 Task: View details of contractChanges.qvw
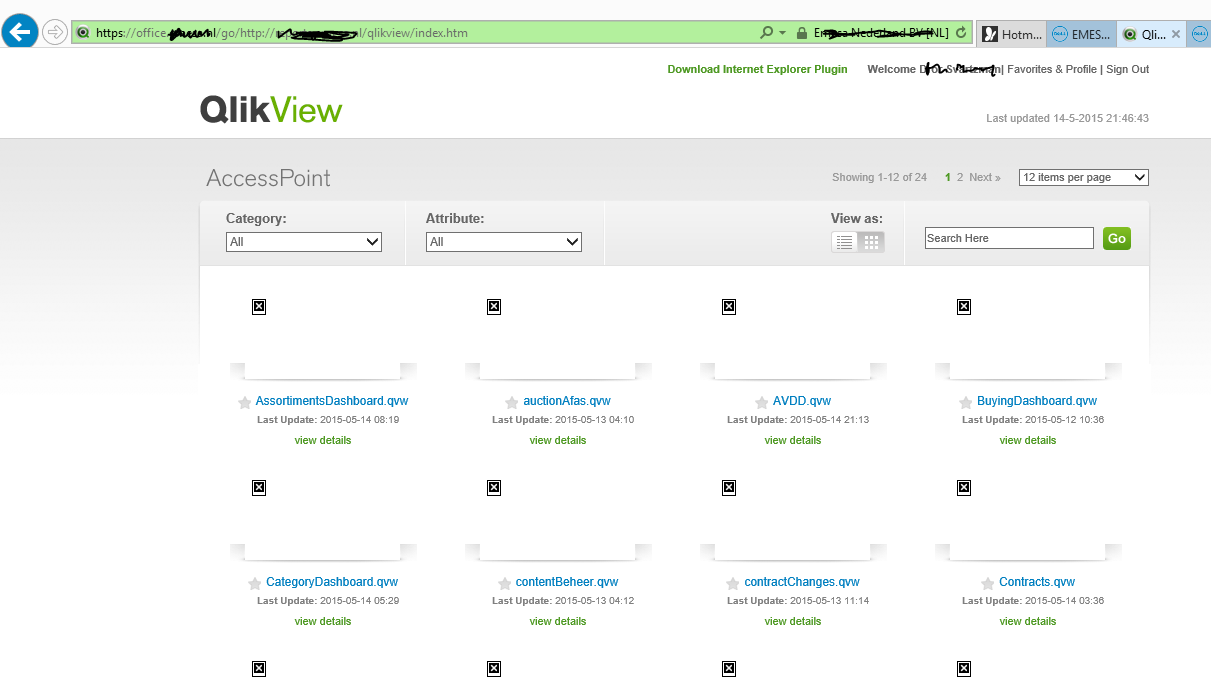(793, 621)
